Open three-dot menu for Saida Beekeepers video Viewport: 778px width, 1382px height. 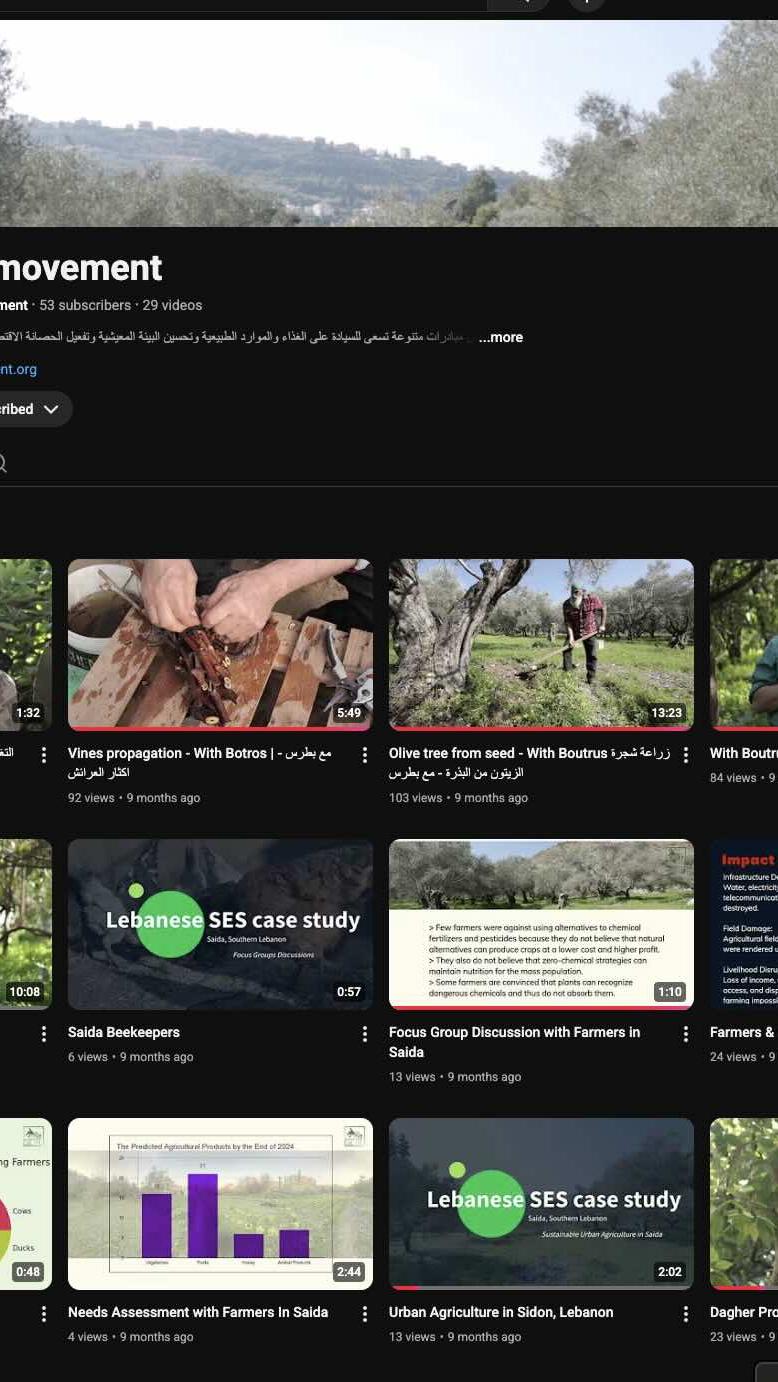click(x=365, y=1034)
